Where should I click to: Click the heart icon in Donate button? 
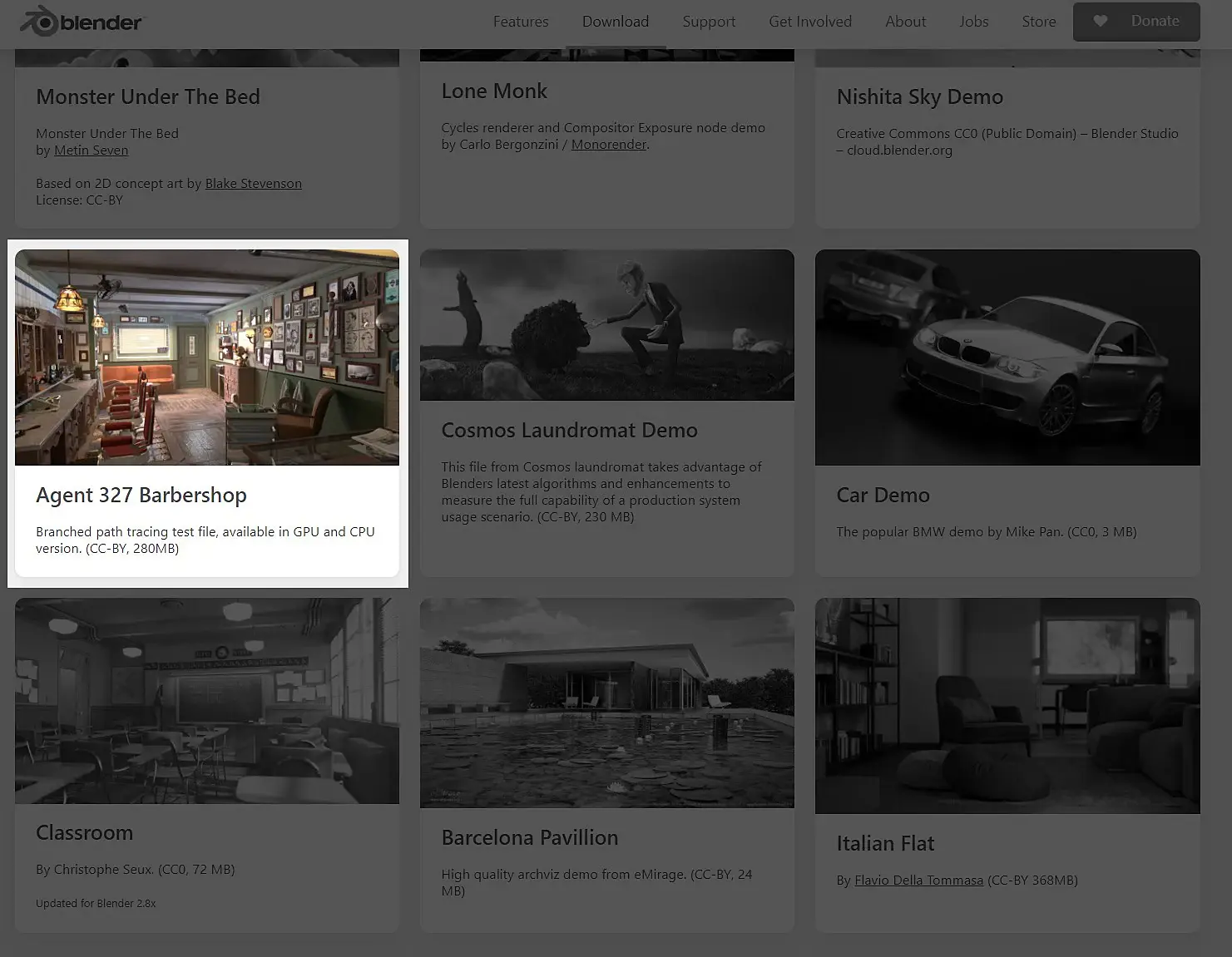point(1100,22)
